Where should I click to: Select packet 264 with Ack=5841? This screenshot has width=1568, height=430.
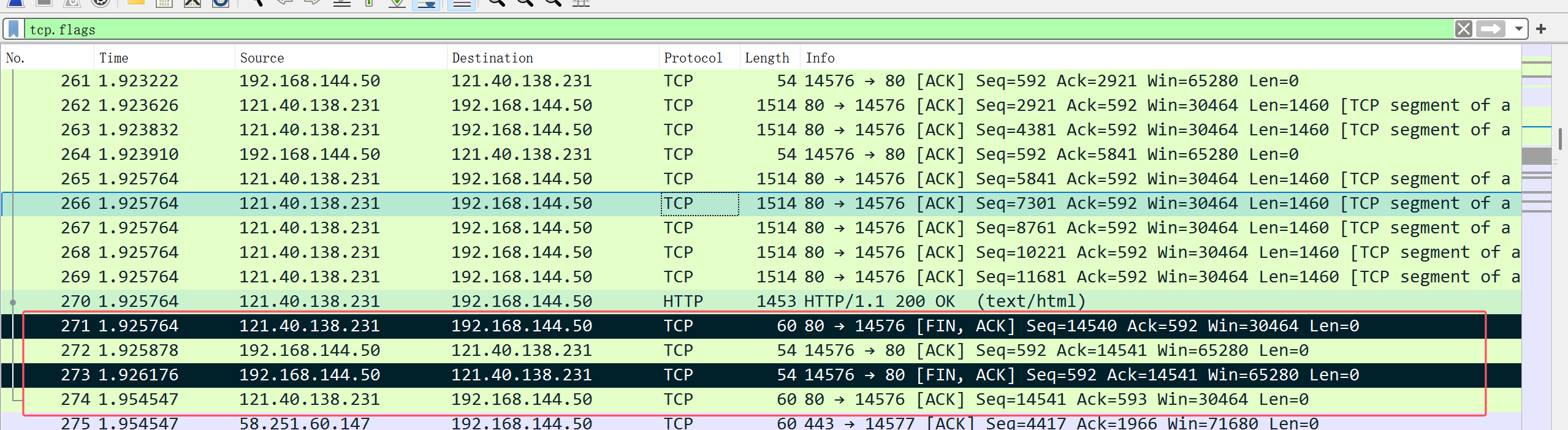click(761, 154)
